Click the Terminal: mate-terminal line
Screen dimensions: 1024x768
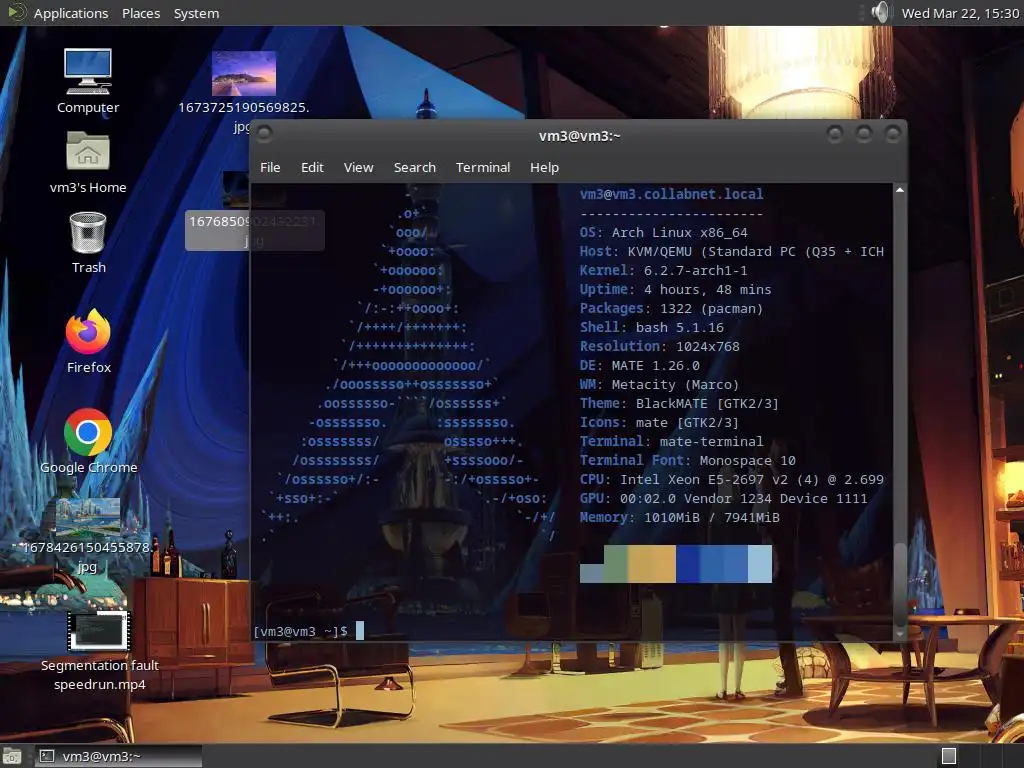tap(671, 441)
